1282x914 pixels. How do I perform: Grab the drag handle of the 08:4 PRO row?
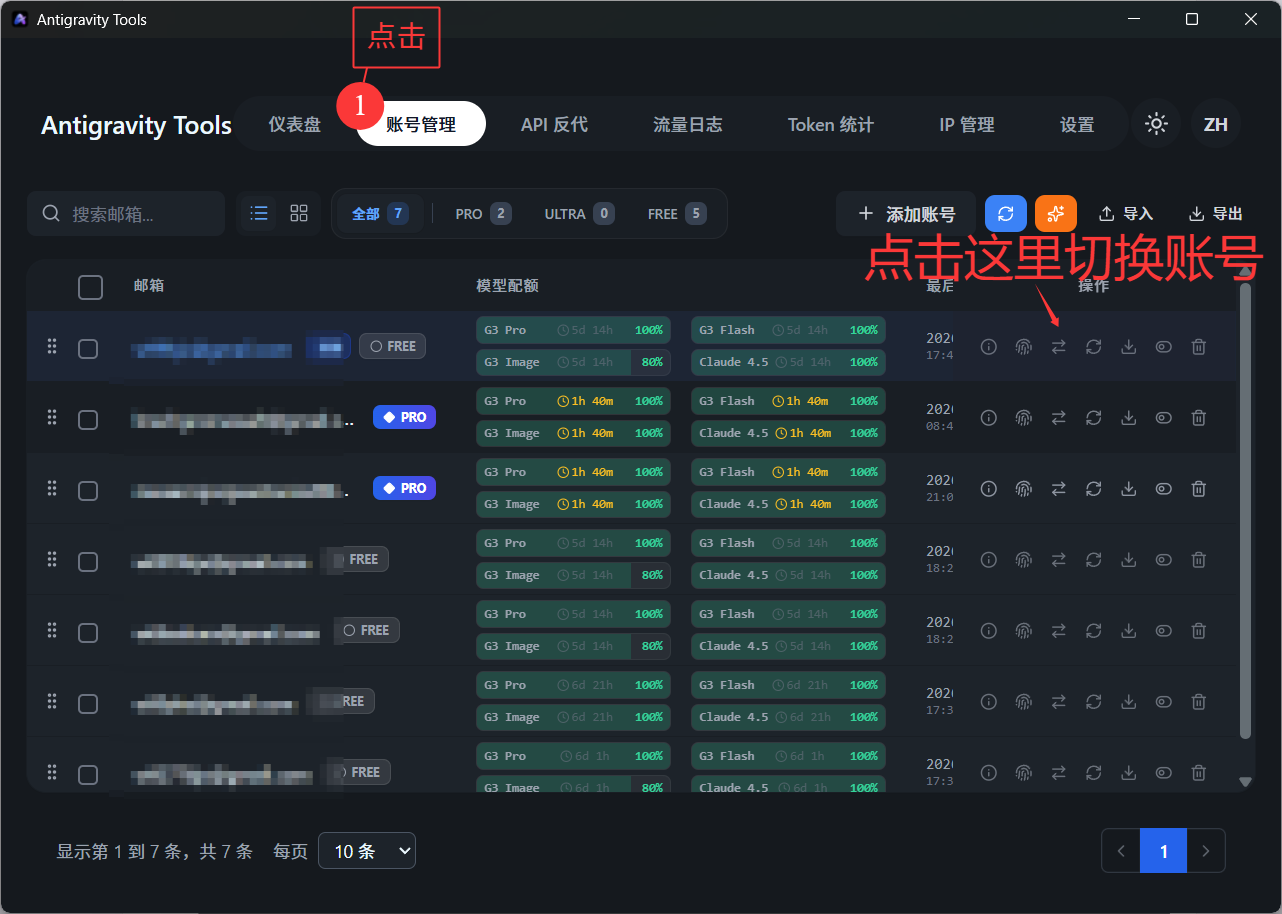[52, 417]
